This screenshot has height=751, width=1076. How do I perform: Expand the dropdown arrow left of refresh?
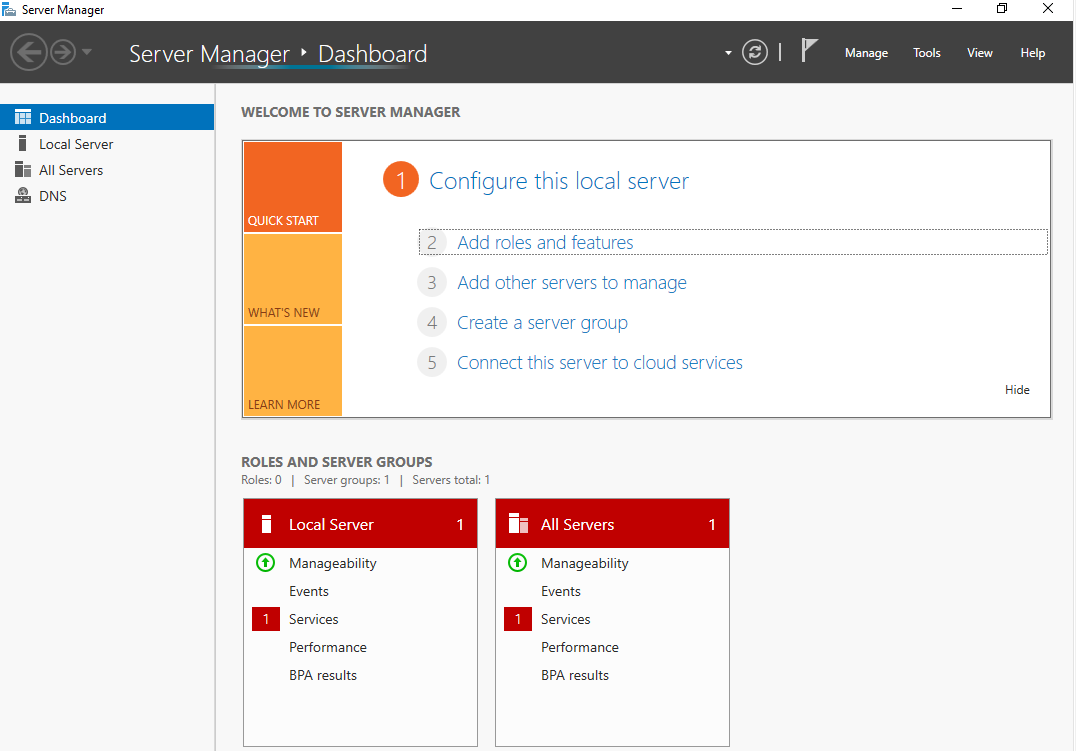point(728,53)
